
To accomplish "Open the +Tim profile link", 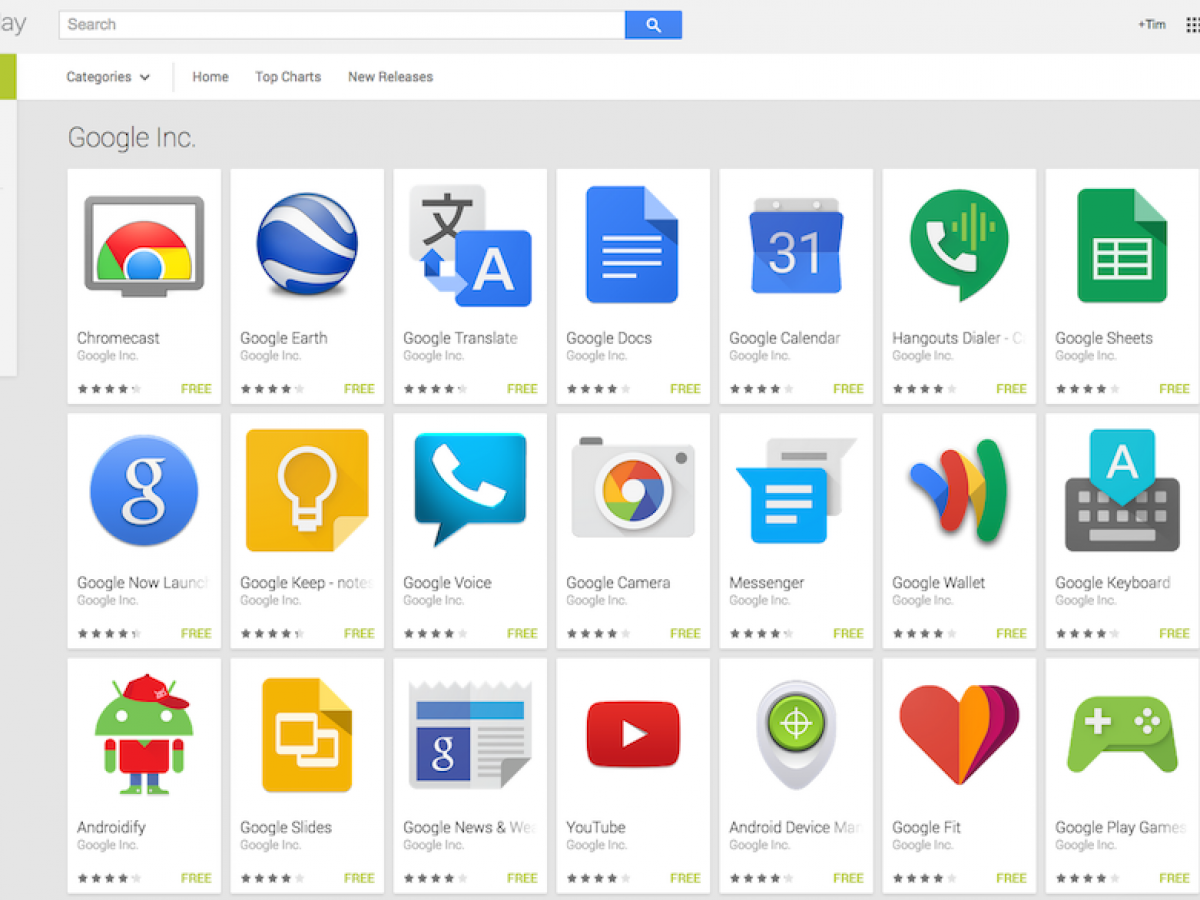I will click(1151, 25).
